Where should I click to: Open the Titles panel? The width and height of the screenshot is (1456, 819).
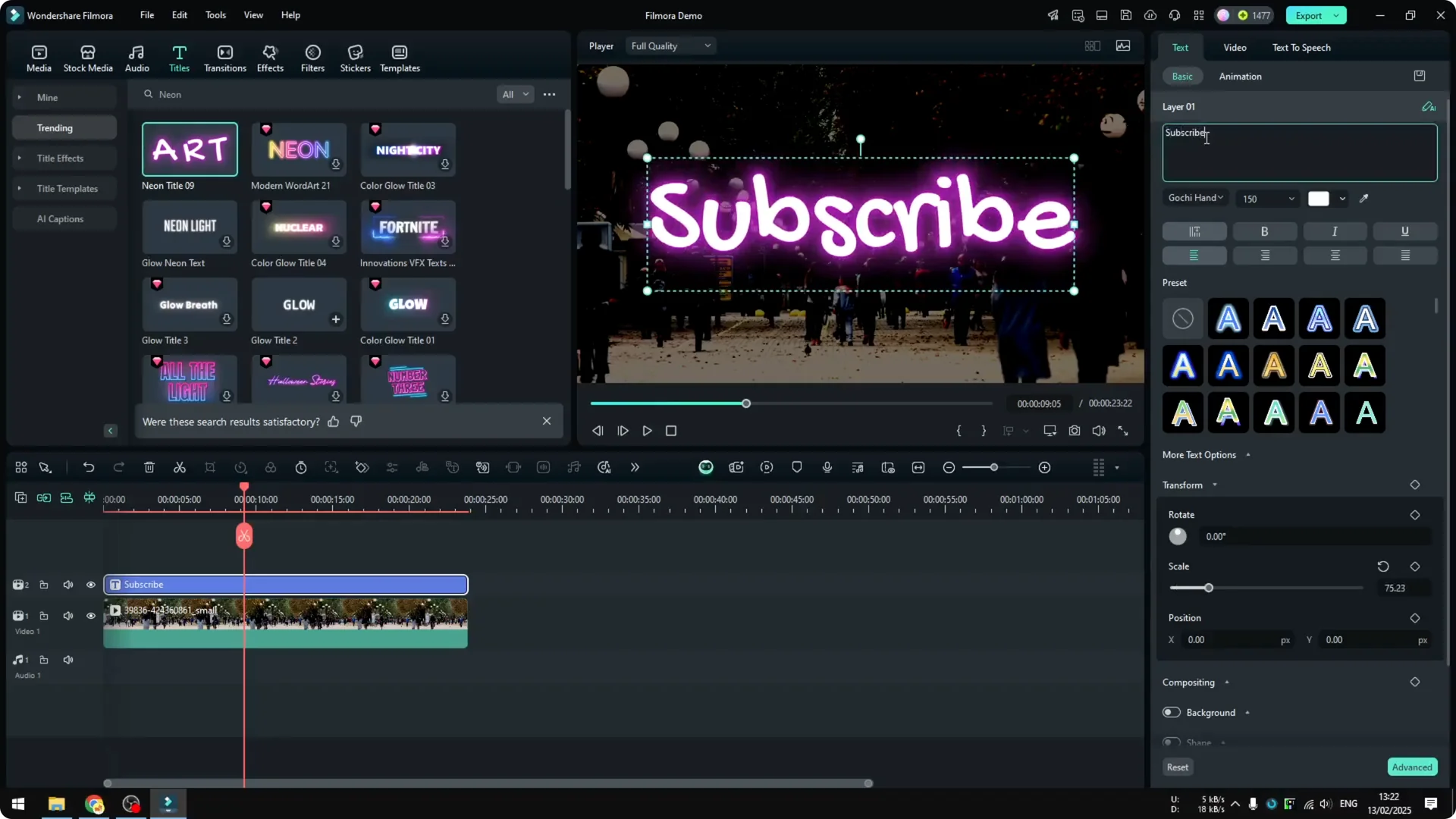[179, 57]
